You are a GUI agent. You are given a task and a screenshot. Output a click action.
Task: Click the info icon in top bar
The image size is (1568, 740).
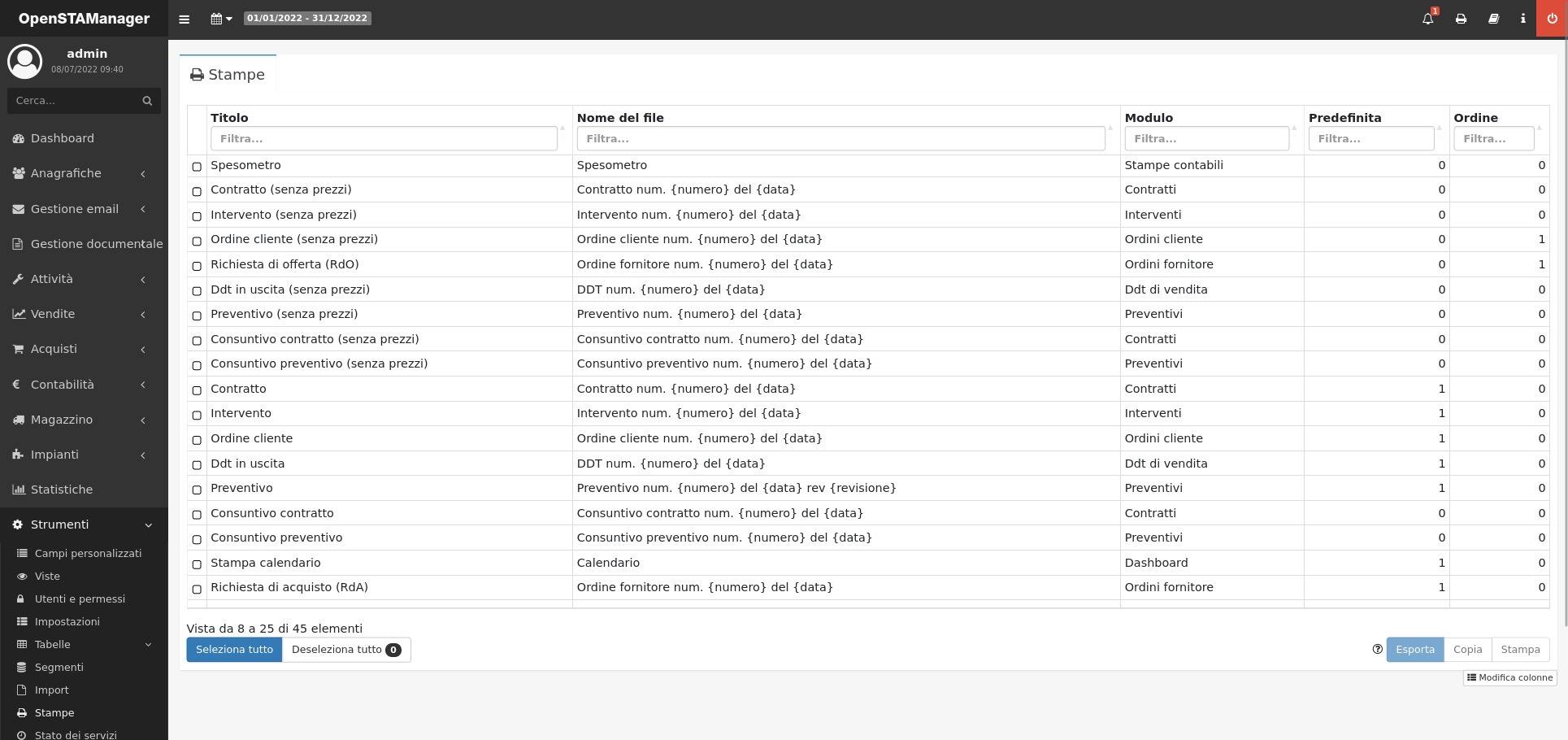[1522, 19]
